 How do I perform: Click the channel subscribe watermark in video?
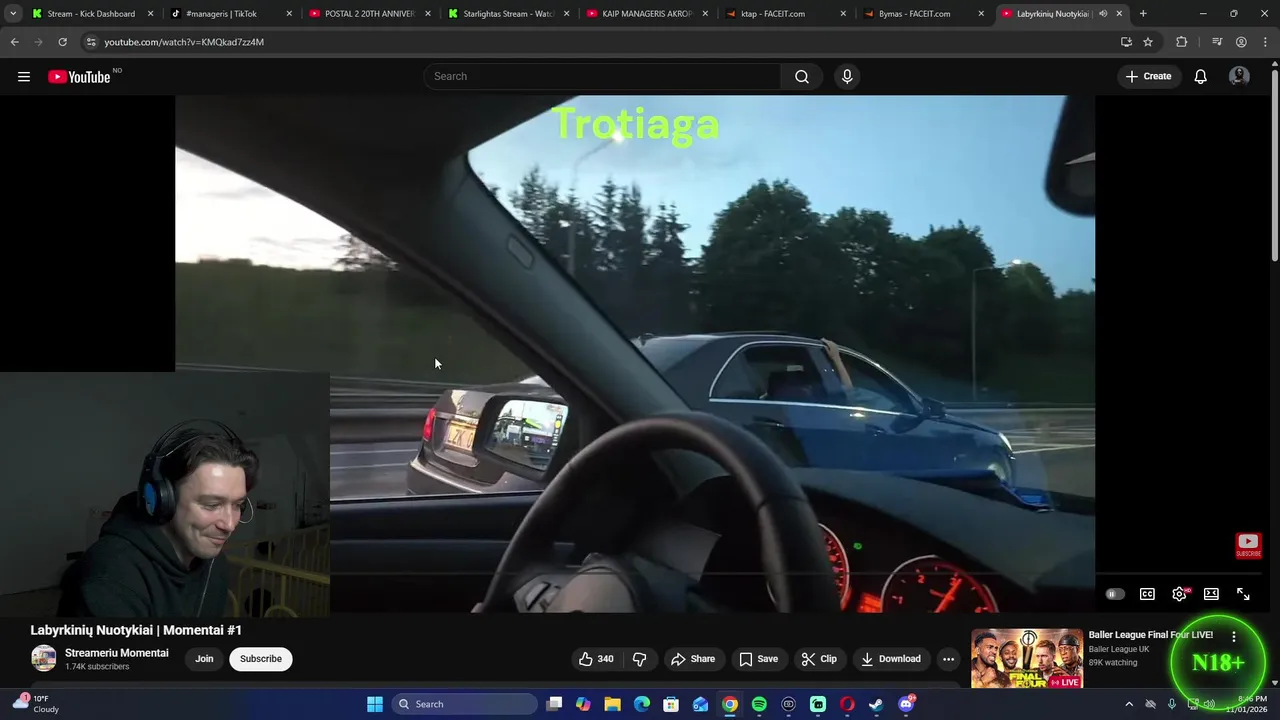(x=1248, y=545)
